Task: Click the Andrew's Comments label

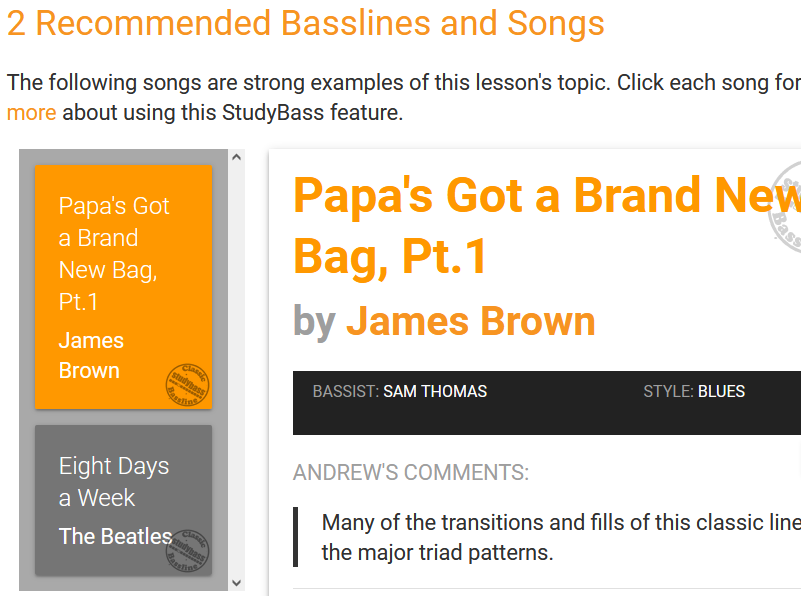Action: 411,472
